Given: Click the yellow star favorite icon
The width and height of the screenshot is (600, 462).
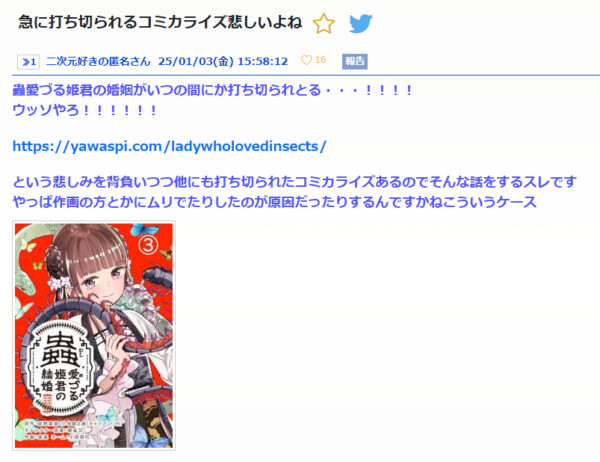Looking at the screenshot, I should (x=324, y=24).
